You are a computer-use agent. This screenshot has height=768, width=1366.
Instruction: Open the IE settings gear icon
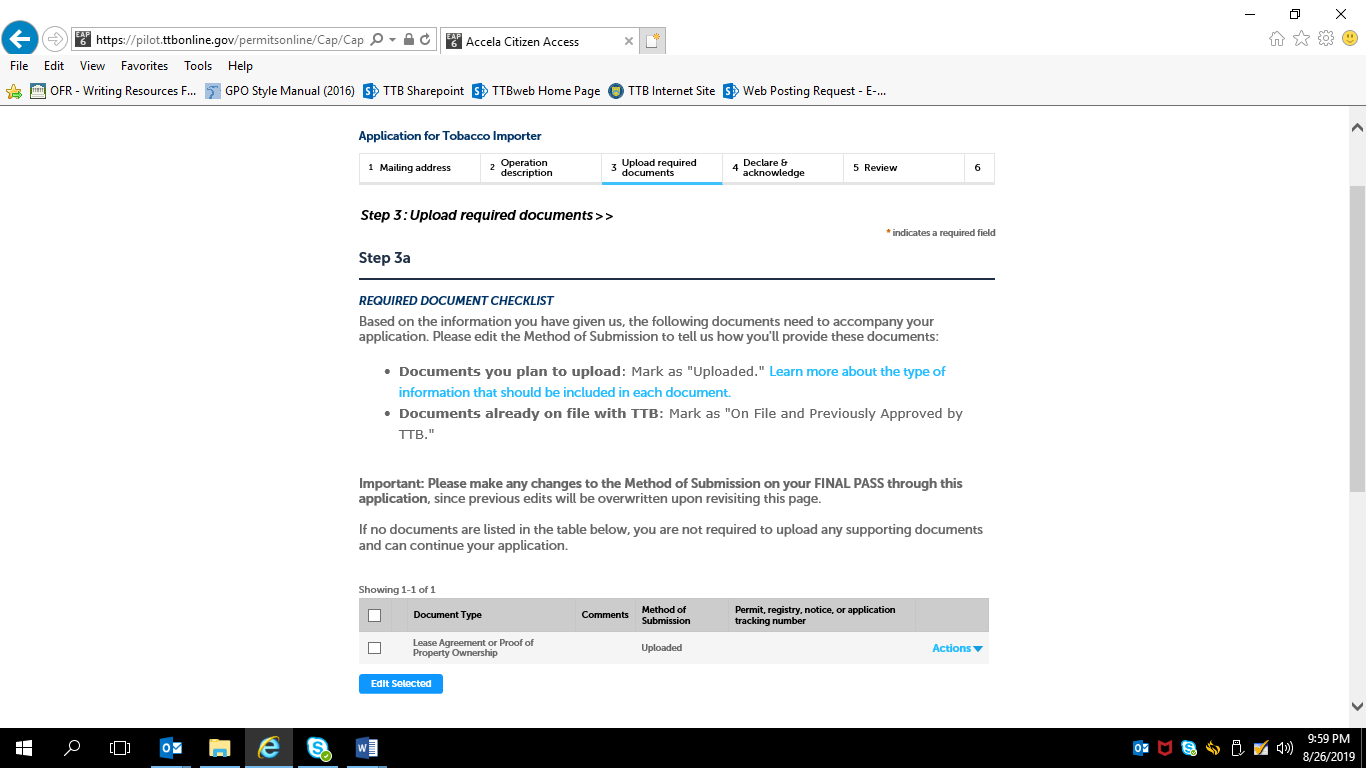click(1326, 39)
